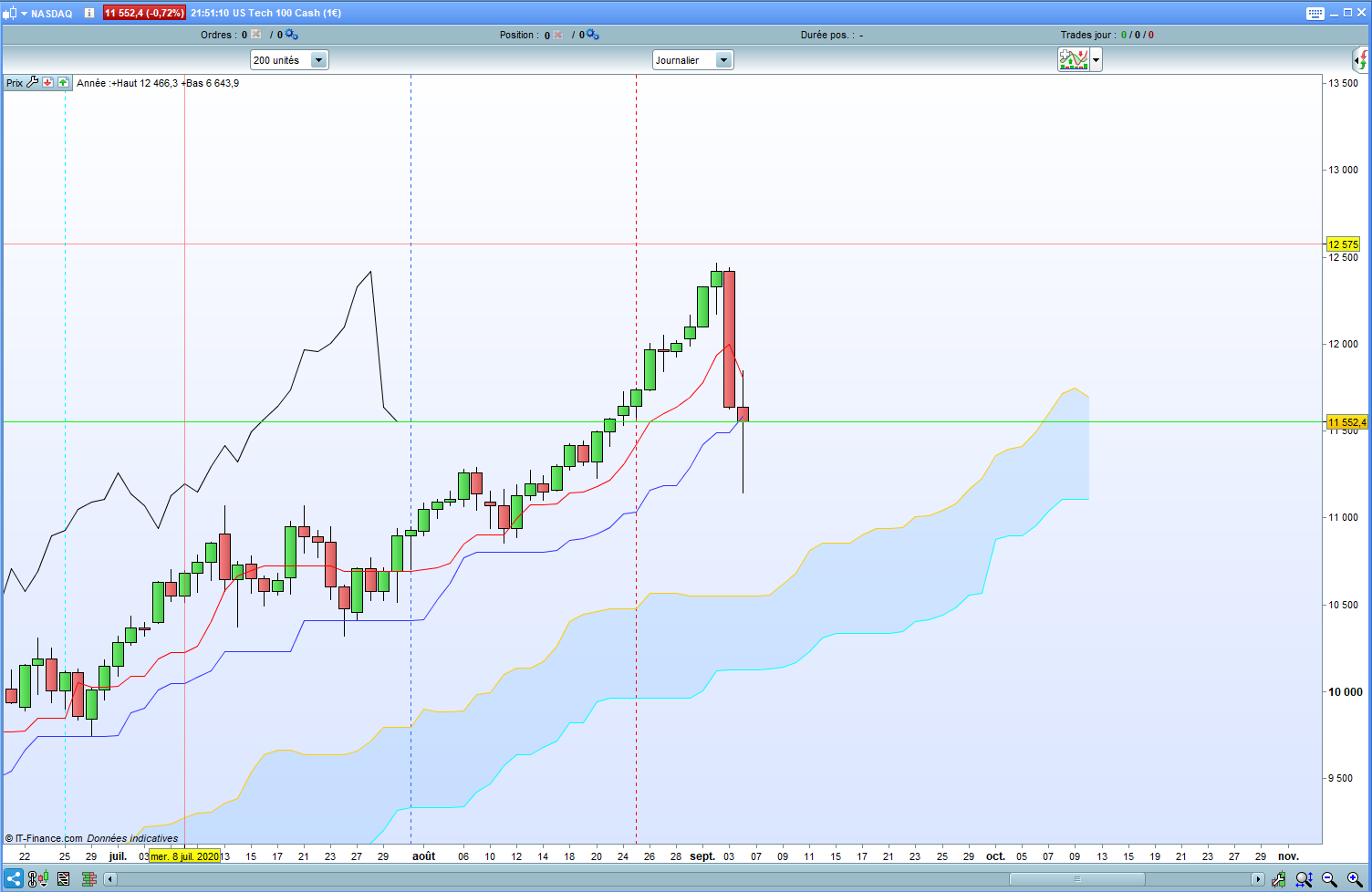Viewport: 1372px width, 892px height.
Task: Zoom in the chart with plus magnifier
Action: (1356, 879)
